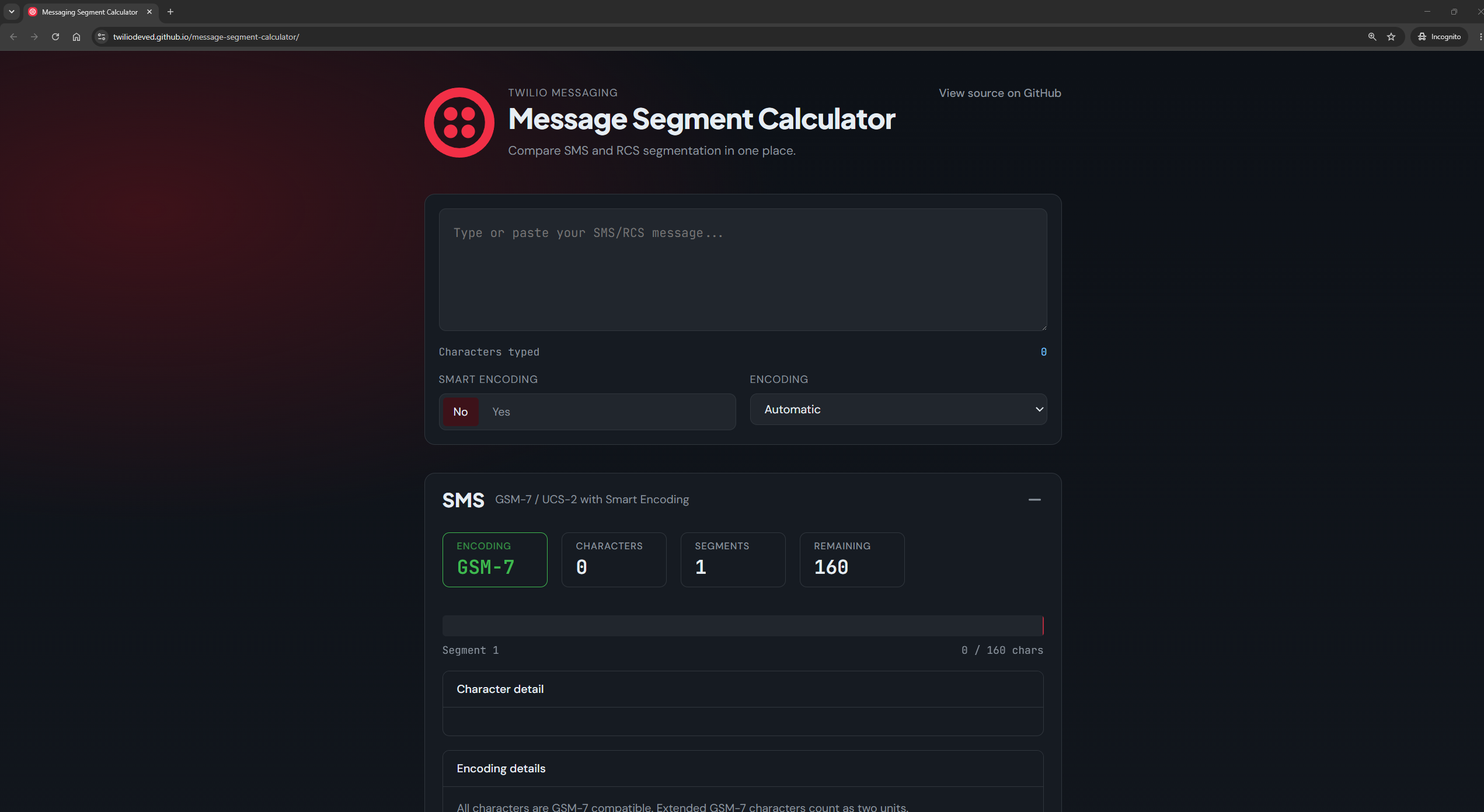This screenshot has width=1484, height=812.
Task: Click into the SMS/RCS message textarea
Action: click(x=743, y=270)
